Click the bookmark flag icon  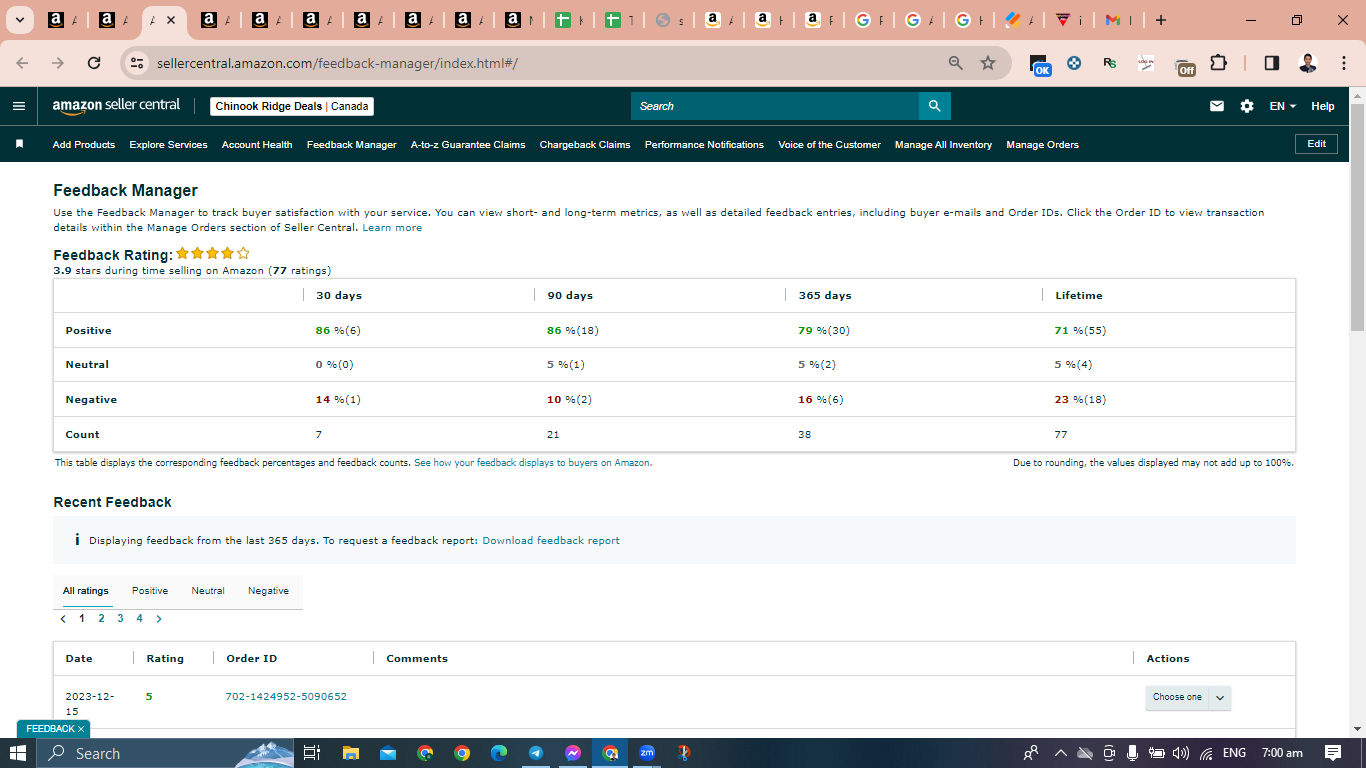point(19,144)
